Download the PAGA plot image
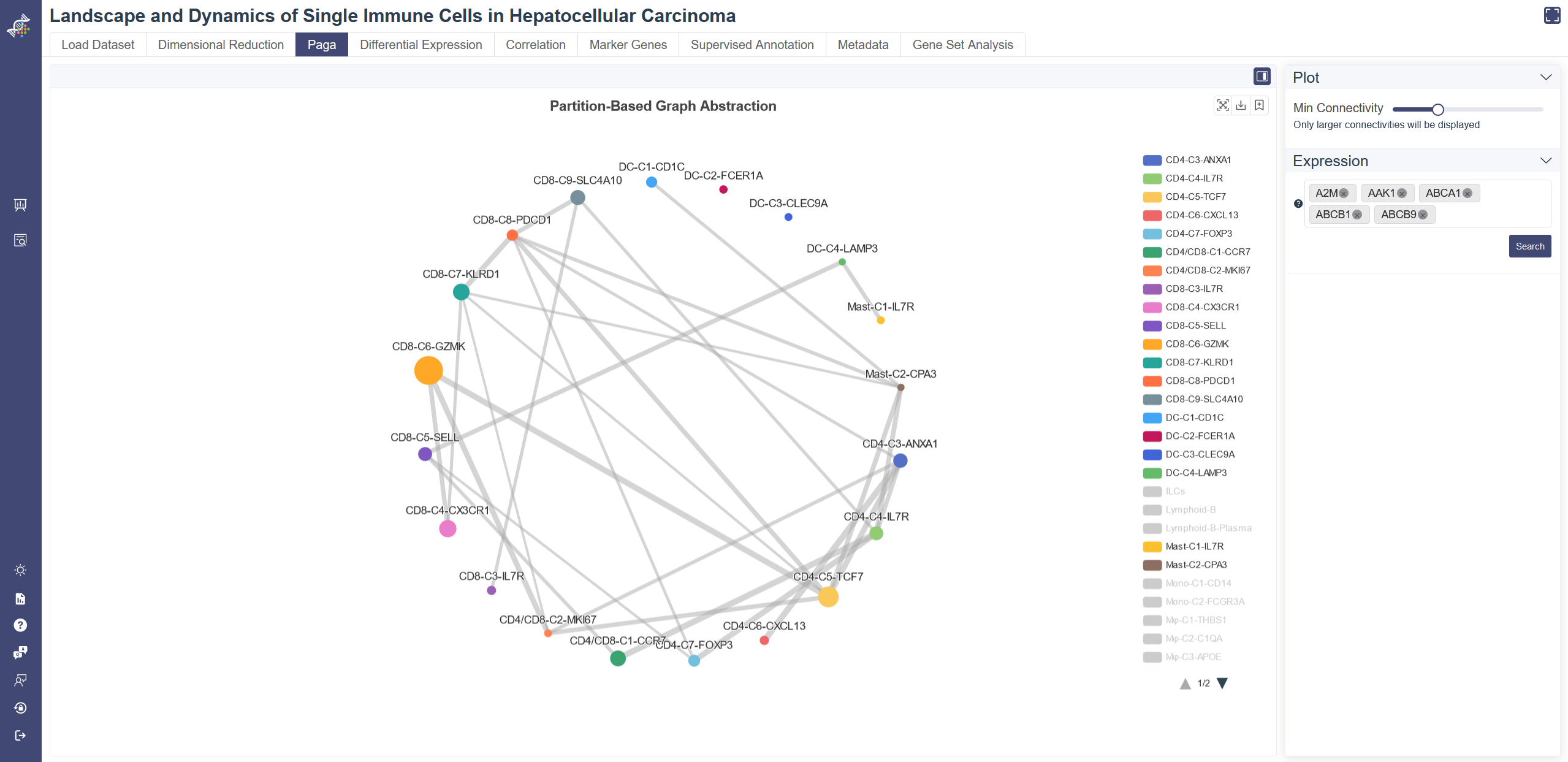1568x762 pixels. click(x=1241, y=105)
